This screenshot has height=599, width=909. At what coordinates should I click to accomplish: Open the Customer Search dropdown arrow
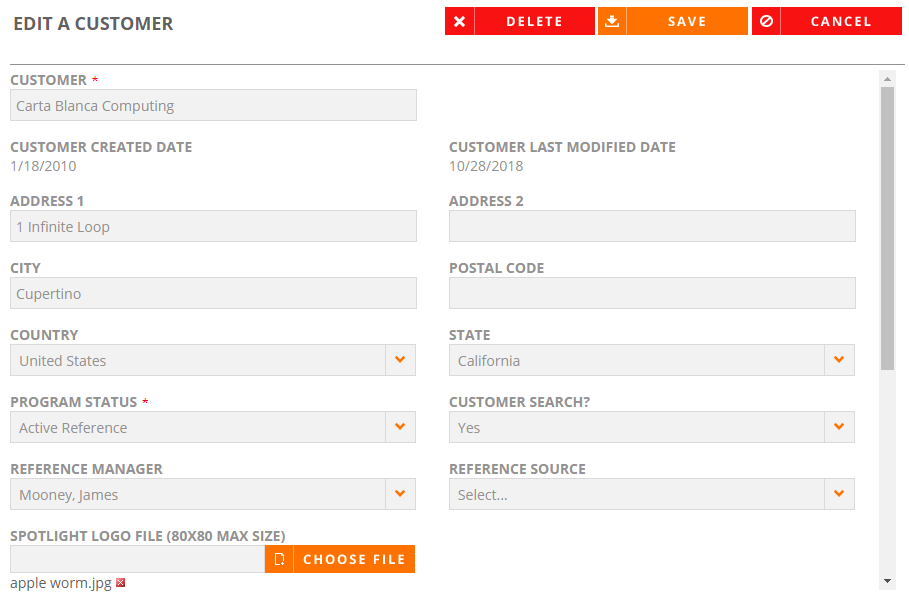[x=839, y=427]
